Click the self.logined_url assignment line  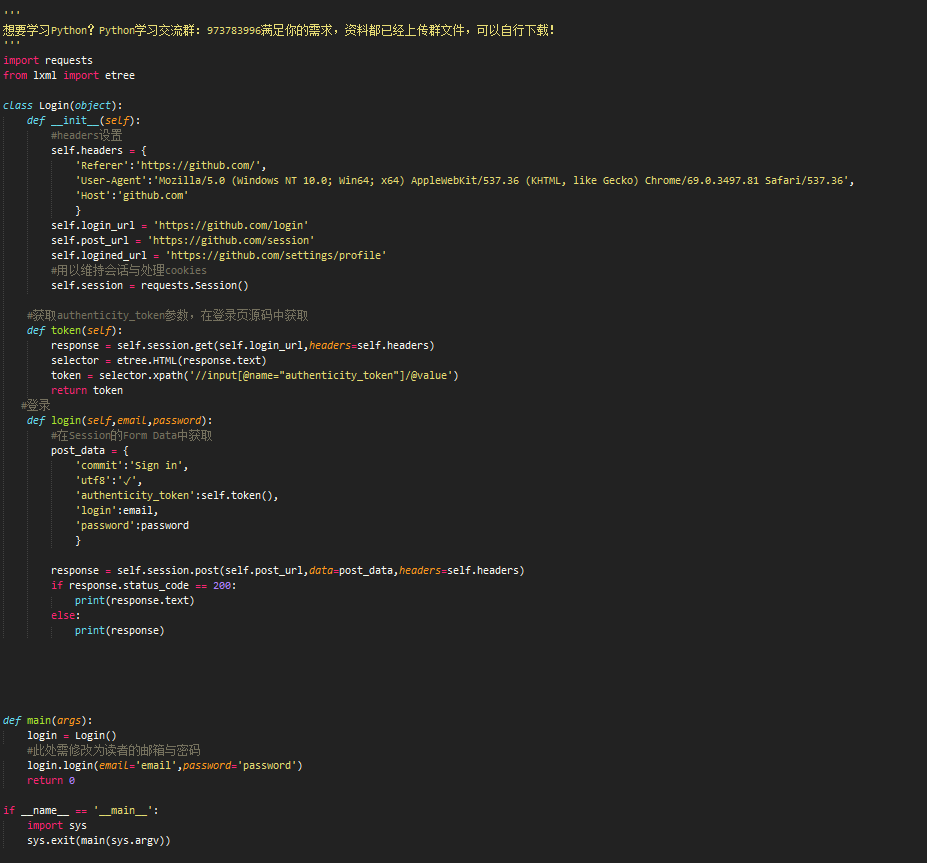tap(219, 255)
